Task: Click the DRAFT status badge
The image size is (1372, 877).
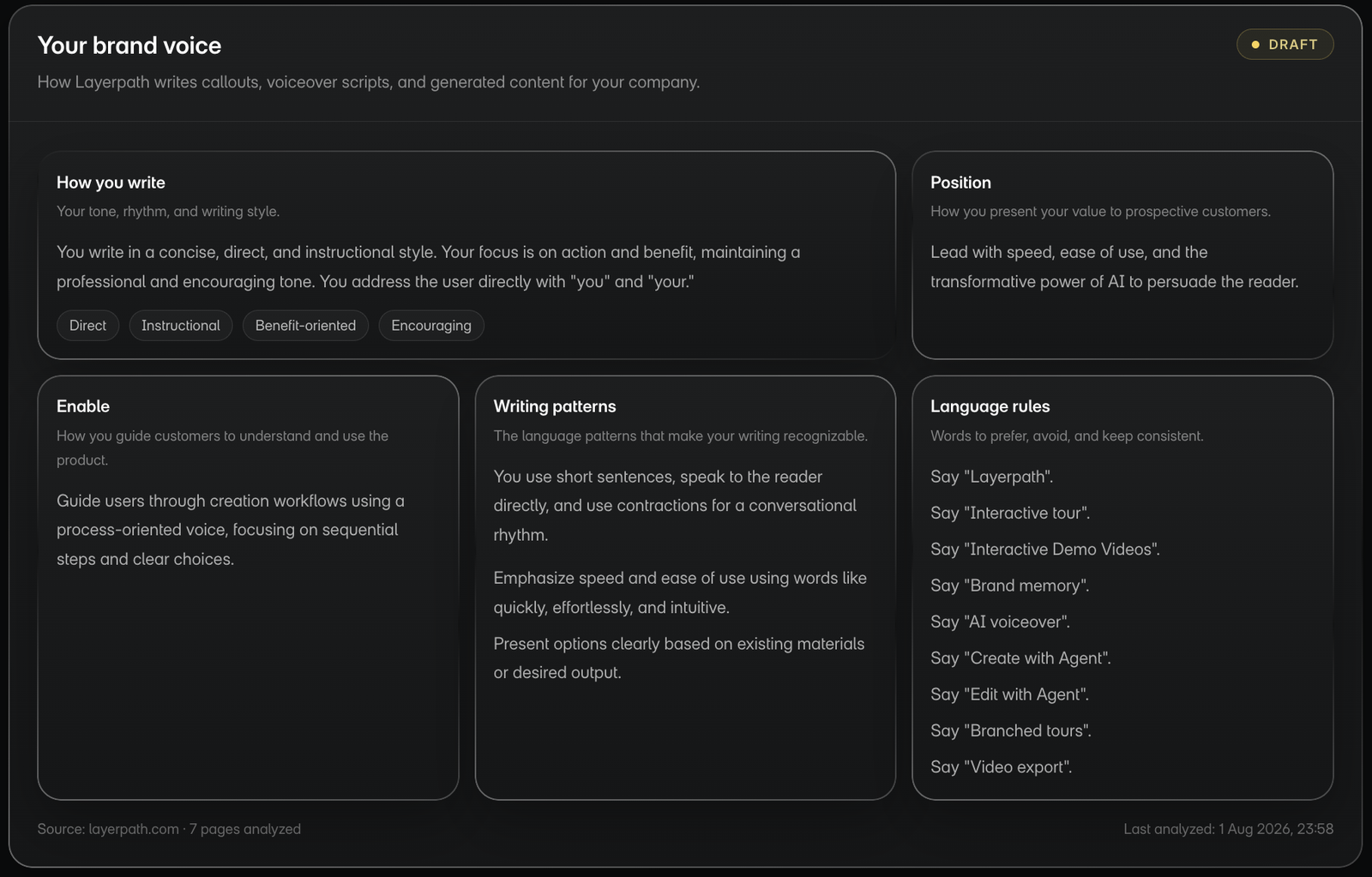Action: 1285,45
